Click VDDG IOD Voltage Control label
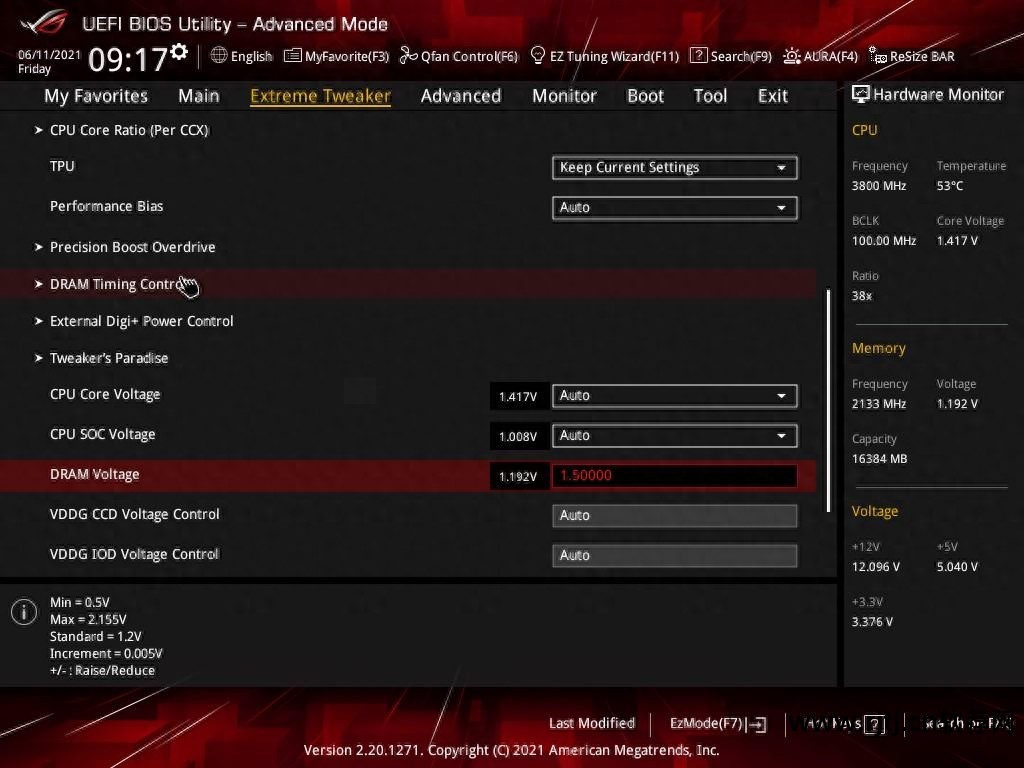1024x768 pixels. [x=135, y=554]
